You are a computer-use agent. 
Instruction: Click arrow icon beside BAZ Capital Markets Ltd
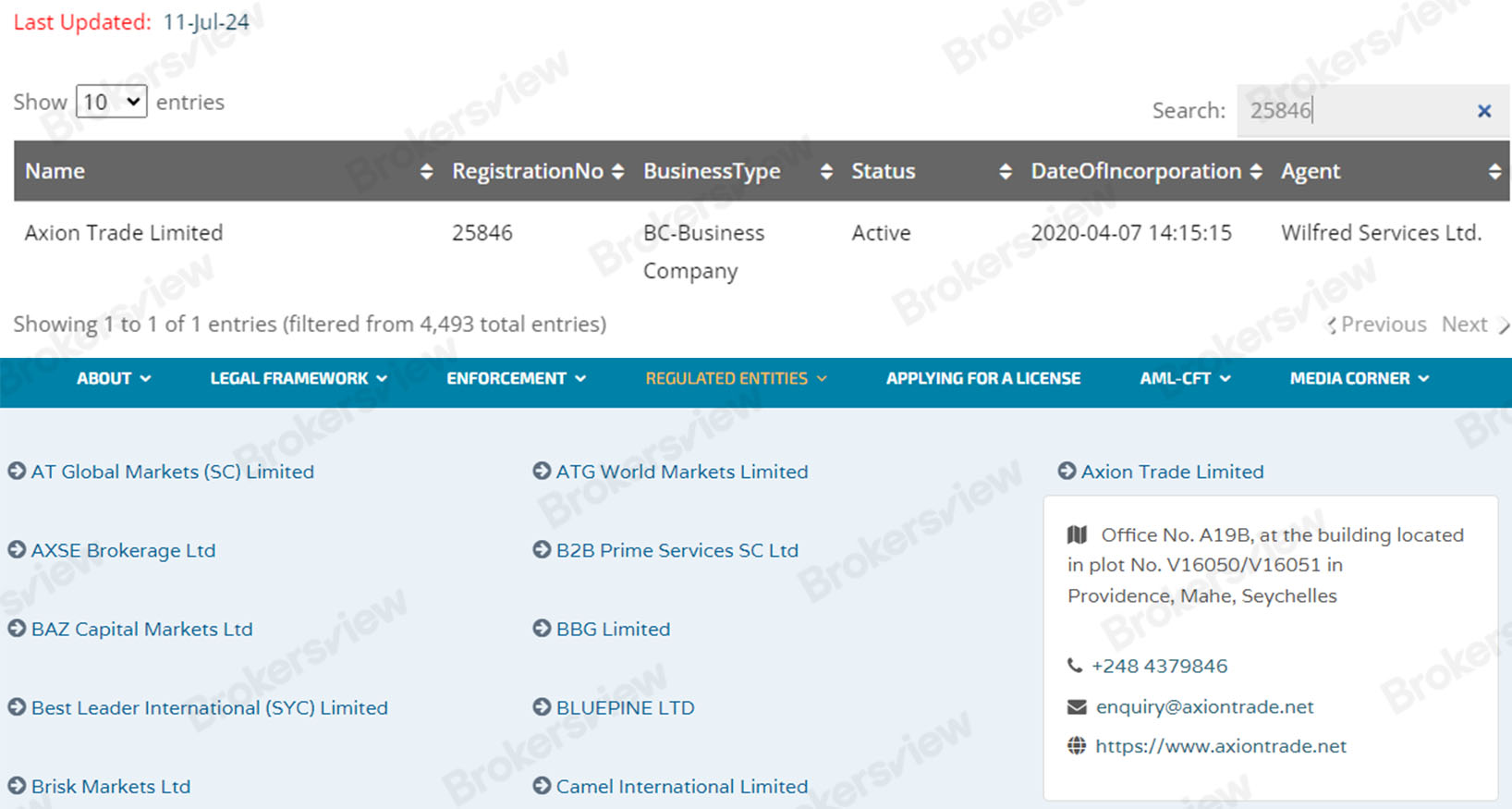(17, 628)
